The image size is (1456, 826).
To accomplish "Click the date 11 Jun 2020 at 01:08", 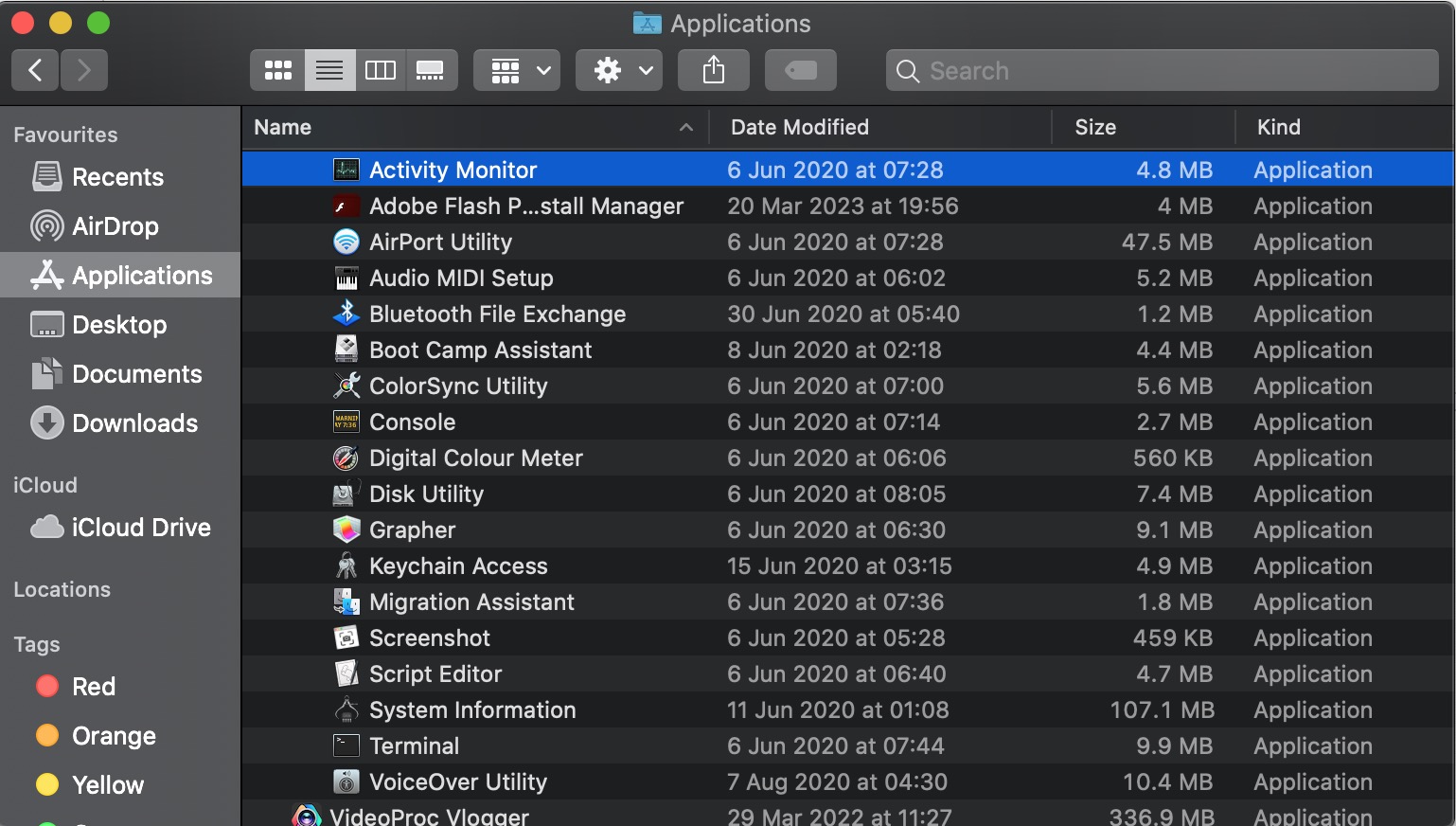I will click(x=838, y=709).
